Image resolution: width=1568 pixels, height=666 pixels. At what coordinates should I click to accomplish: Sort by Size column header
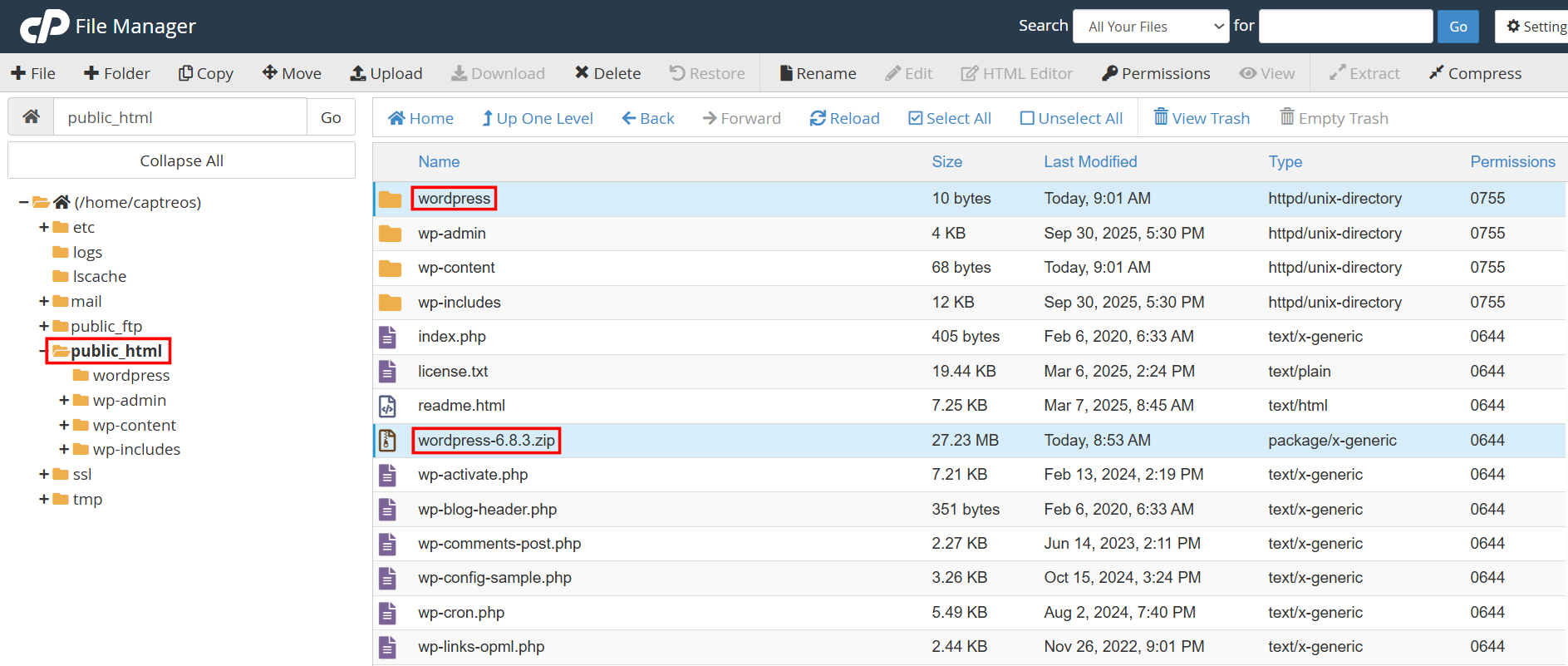[x=946, y=162]
